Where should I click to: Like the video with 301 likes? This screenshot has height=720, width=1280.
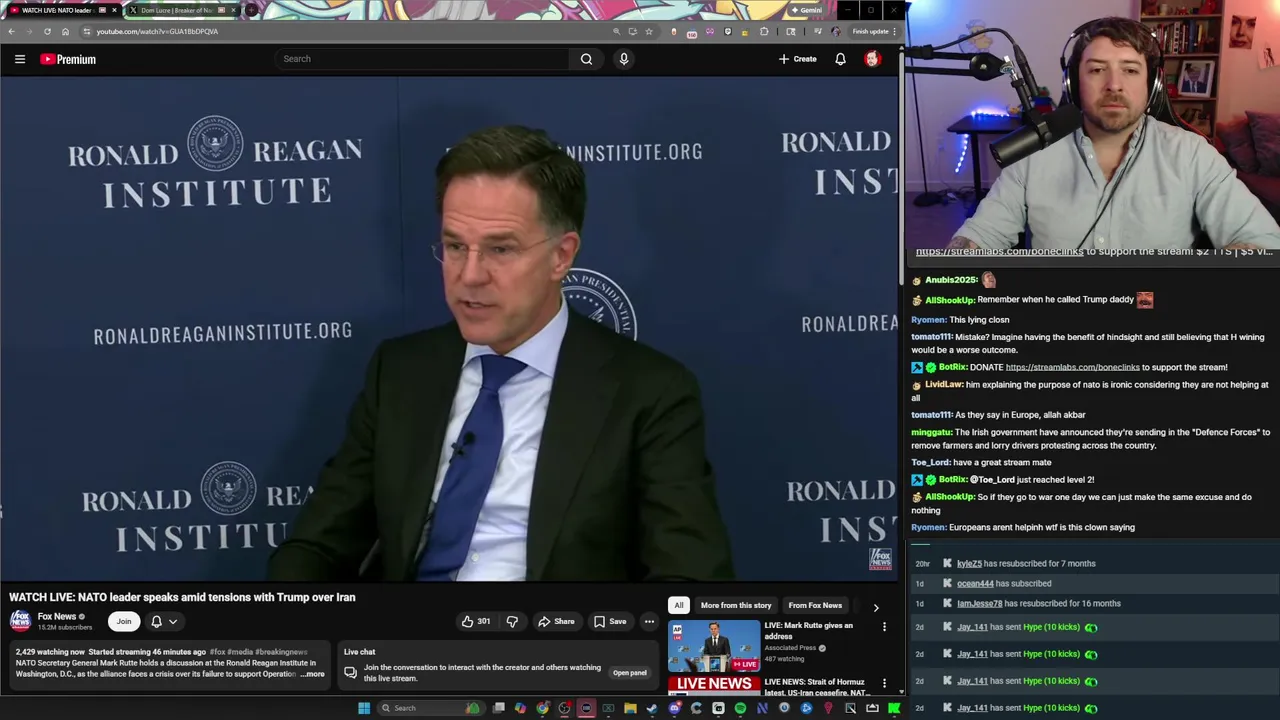(476, 621)
